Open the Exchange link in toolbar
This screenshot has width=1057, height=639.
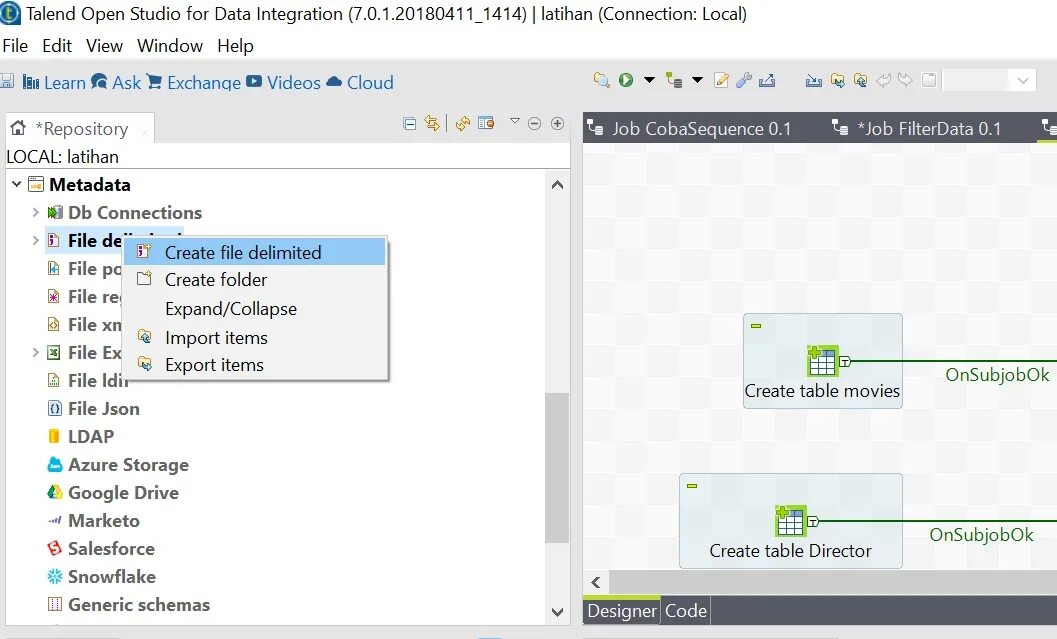(194, 82)
